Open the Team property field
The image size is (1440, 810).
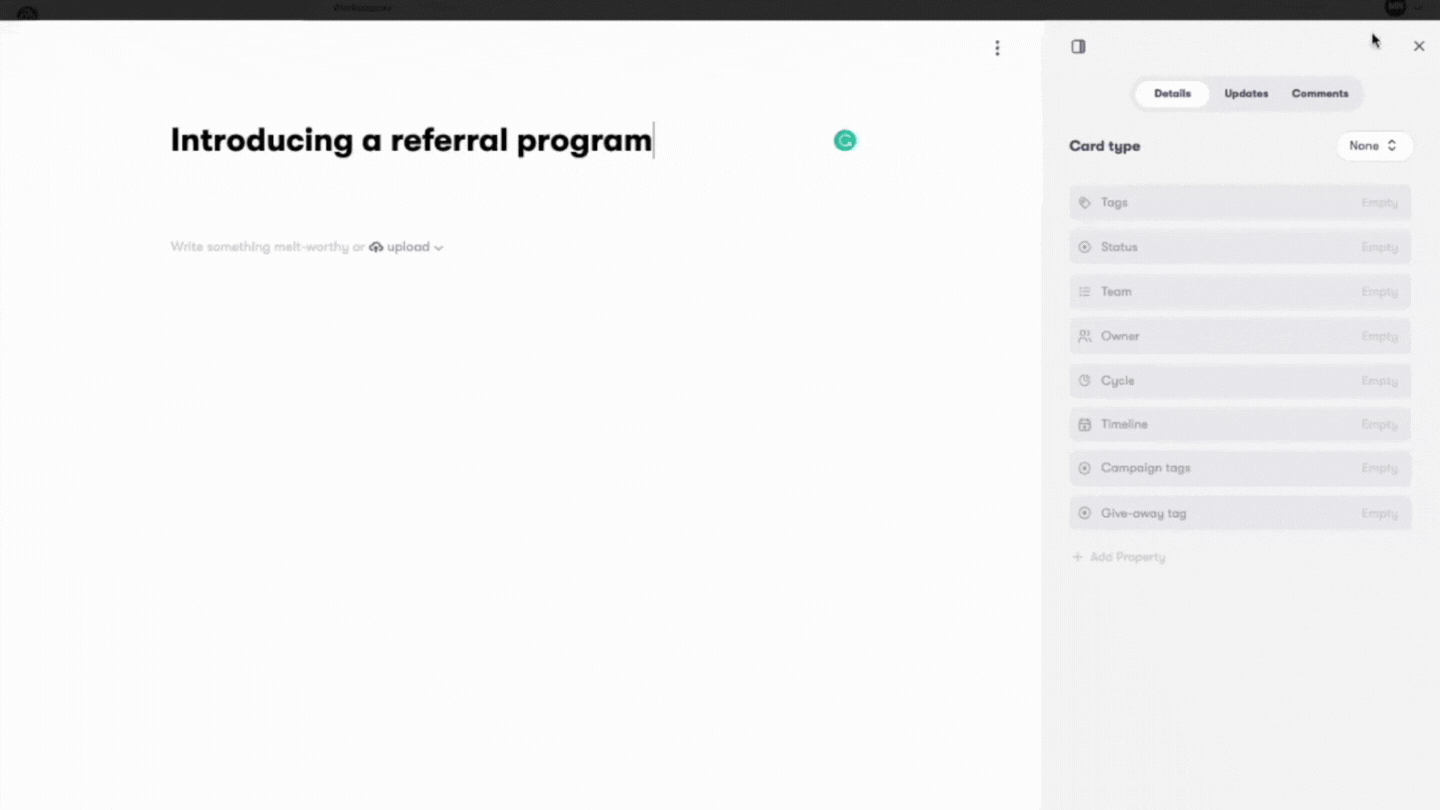click(x=1240, y=292)
